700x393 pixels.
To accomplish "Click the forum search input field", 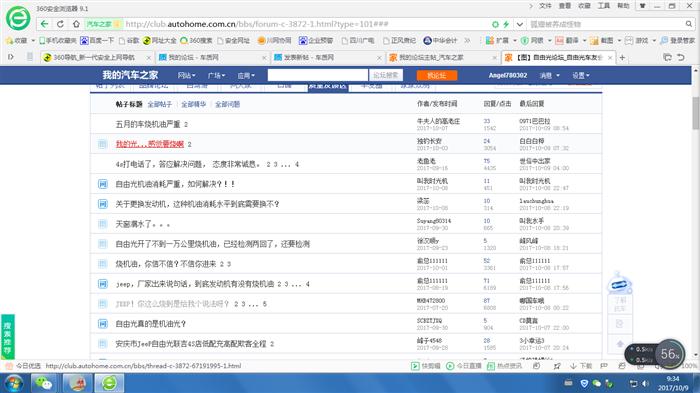I will coord(317,75).
